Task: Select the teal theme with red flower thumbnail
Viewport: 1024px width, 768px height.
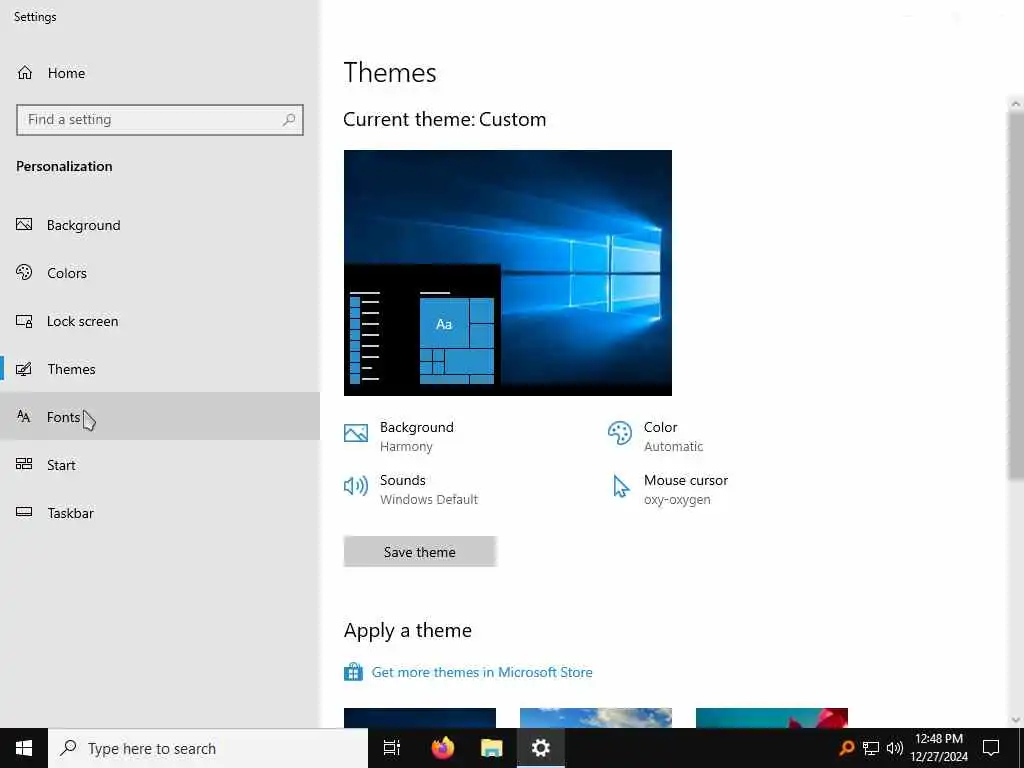Action: [x=772, y=718]
